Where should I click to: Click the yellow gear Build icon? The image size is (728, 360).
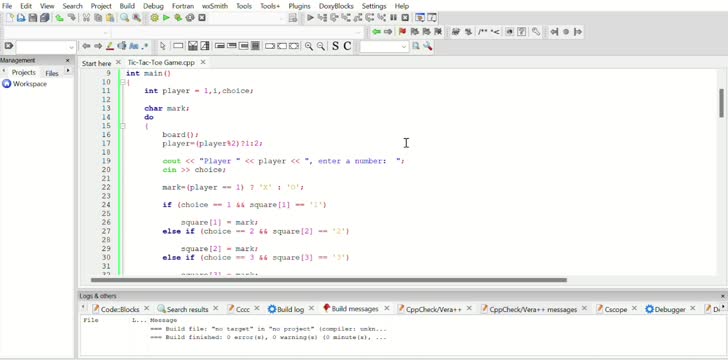(x=154, y=18)
